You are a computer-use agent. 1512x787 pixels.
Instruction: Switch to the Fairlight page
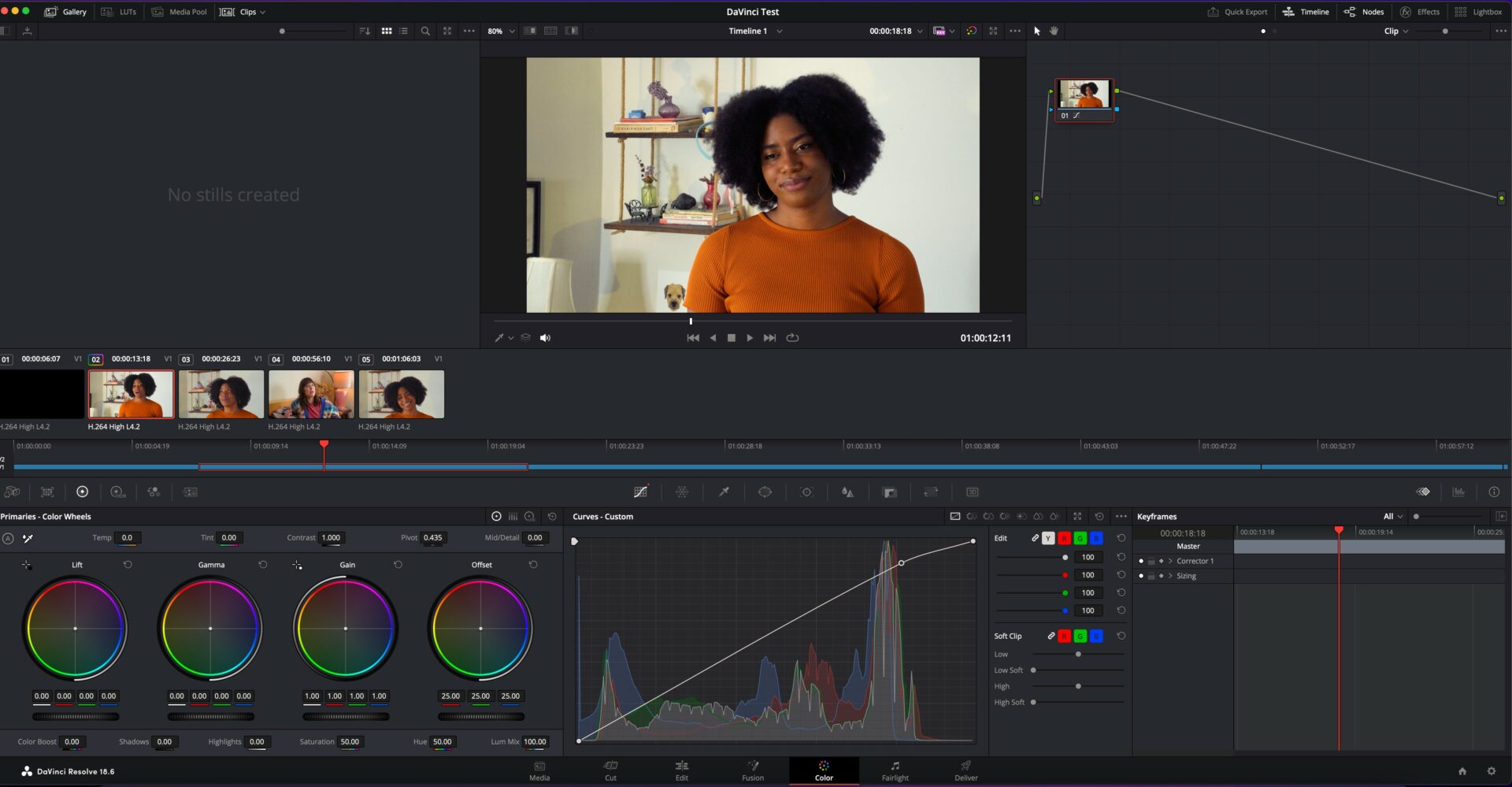[895, 770]
